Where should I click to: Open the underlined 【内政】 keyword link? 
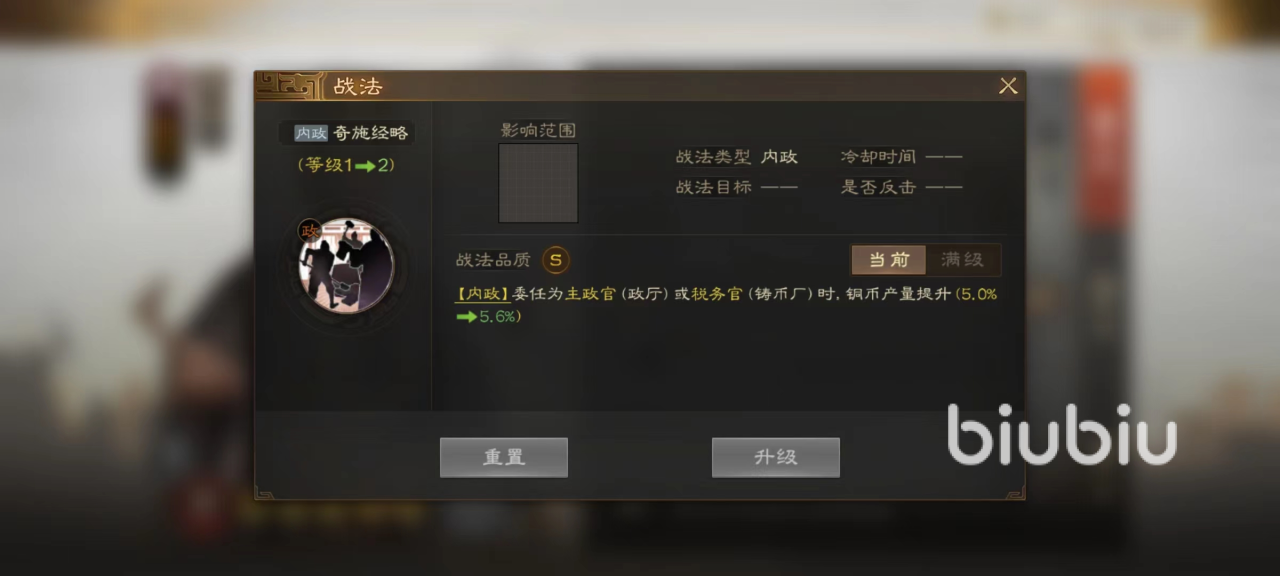[483, 294]
